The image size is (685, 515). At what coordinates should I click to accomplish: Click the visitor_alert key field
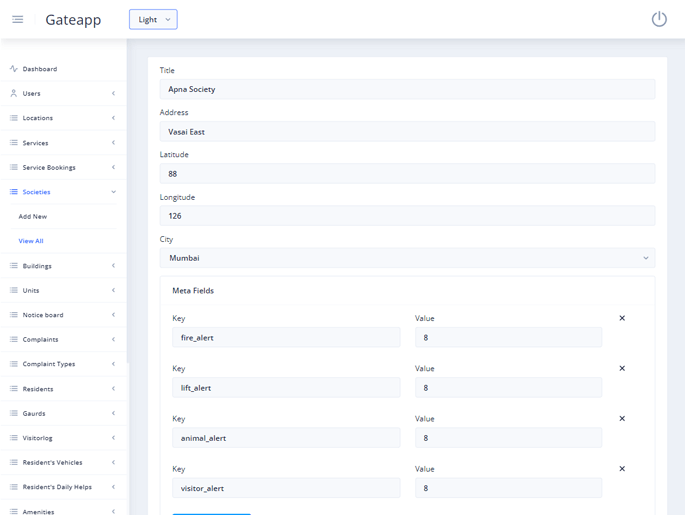point(286,488)
